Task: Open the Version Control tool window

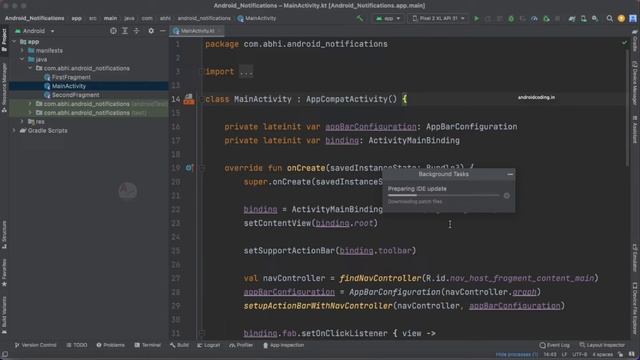Action: pos(36,345)
